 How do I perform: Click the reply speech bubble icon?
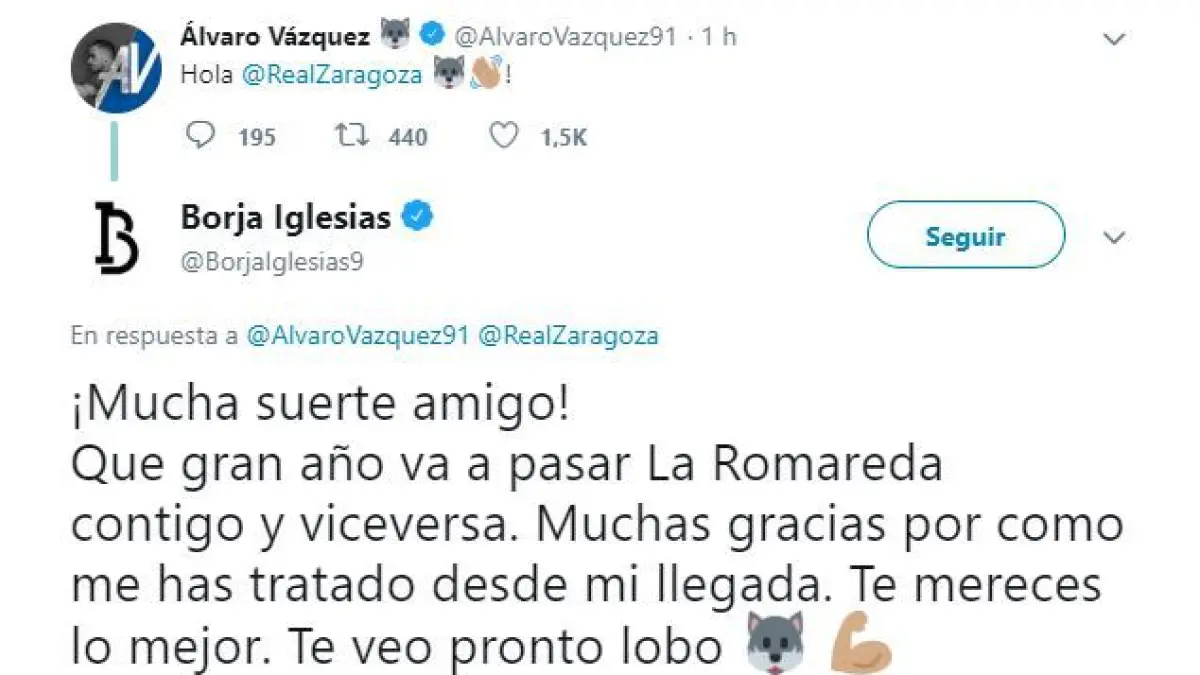tap(201, 136)
